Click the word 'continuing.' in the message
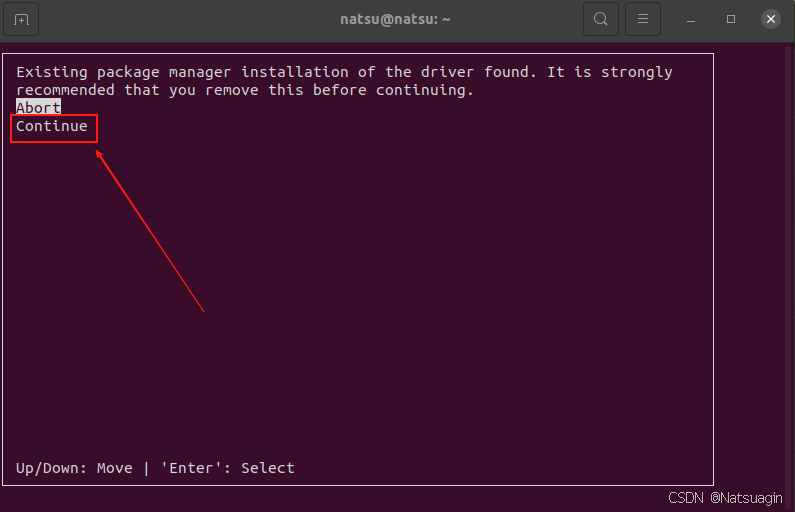Viewport: 795px width, 512px height. (425, 91)
